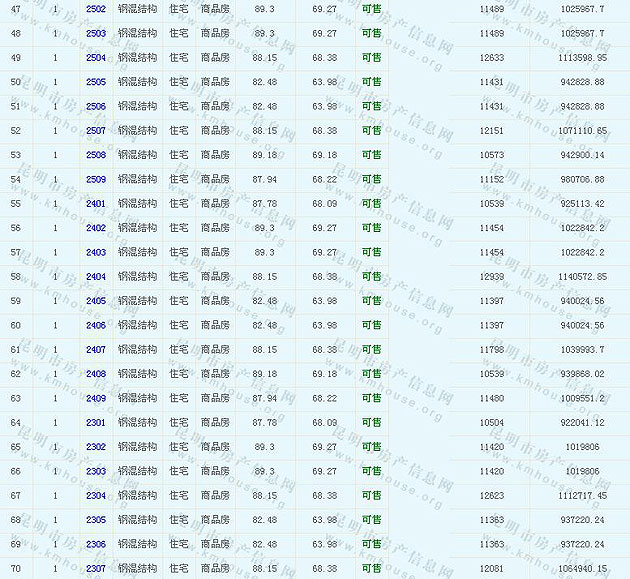Click room number 2509
The width and height of the screenshot is (630, 579).
pos(96,179)
